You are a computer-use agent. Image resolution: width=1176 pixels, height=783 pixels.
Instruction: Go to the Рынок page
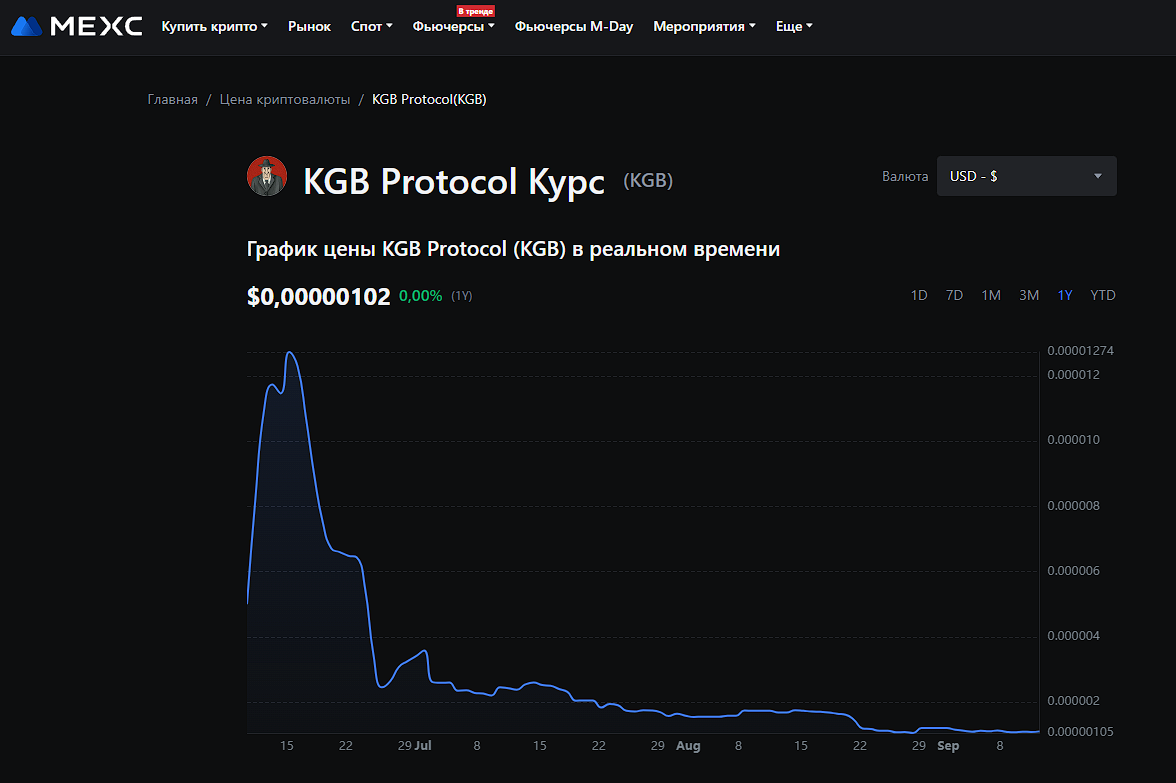309,27
